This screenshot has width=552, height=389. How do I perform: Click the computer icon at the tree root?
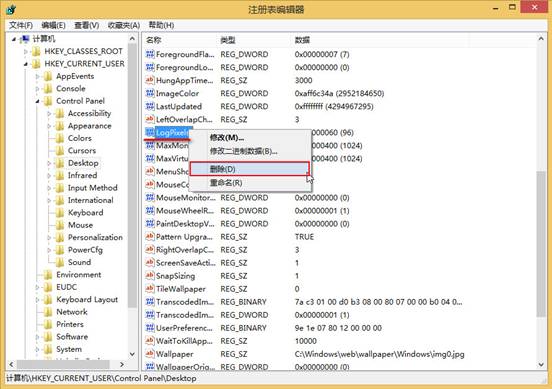coord(25,39)
